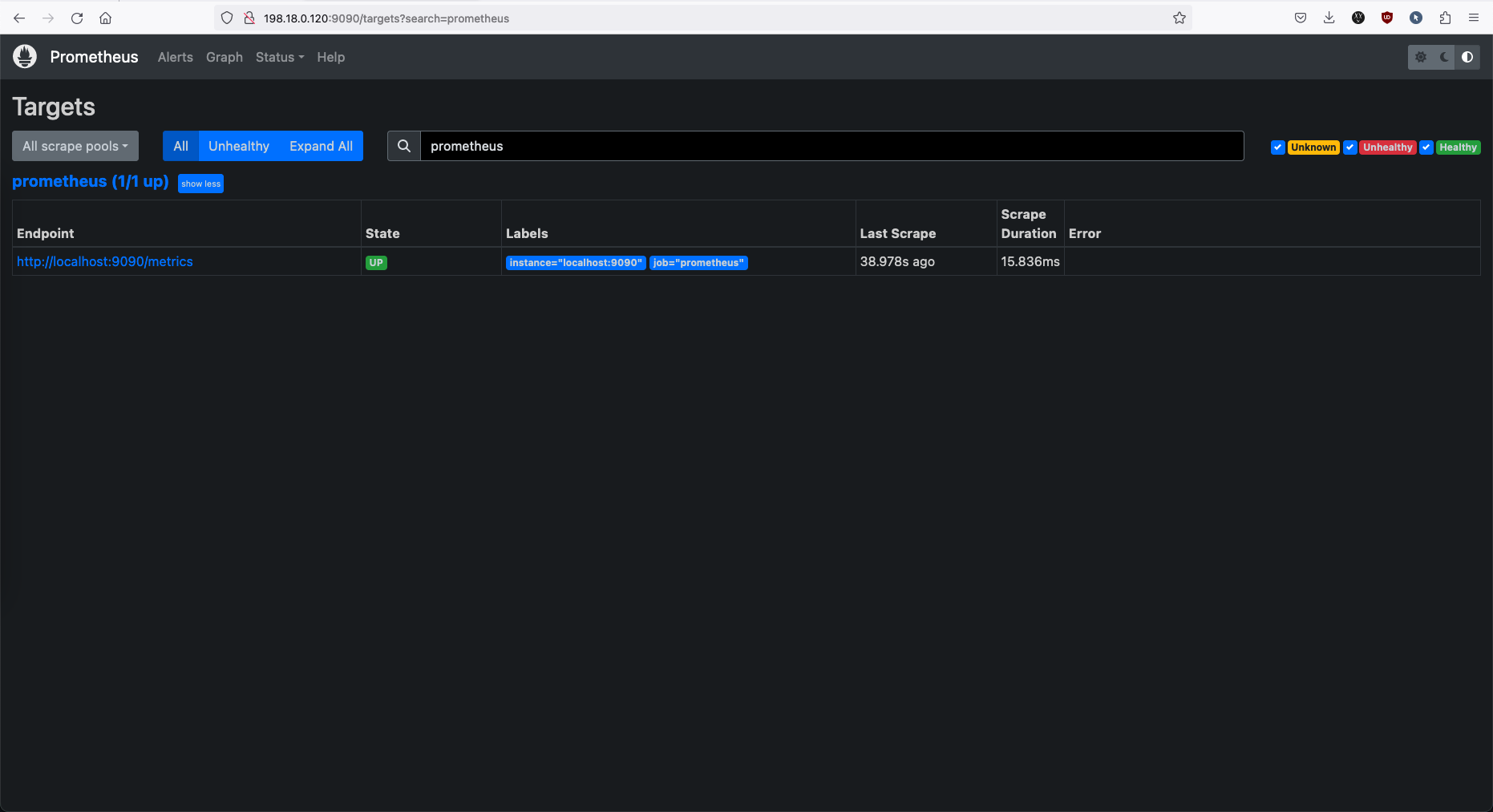Screen dimensions: 1493x812
Task: Open the browser downloads panel
Action: [1329, 18]
